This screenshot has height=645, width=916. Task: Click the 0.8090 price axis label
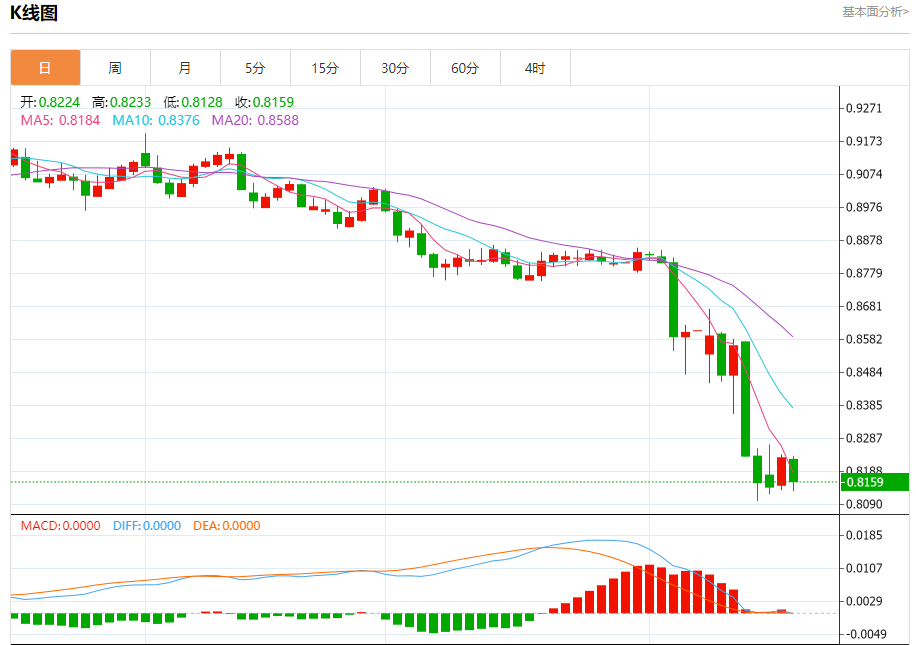864,504
